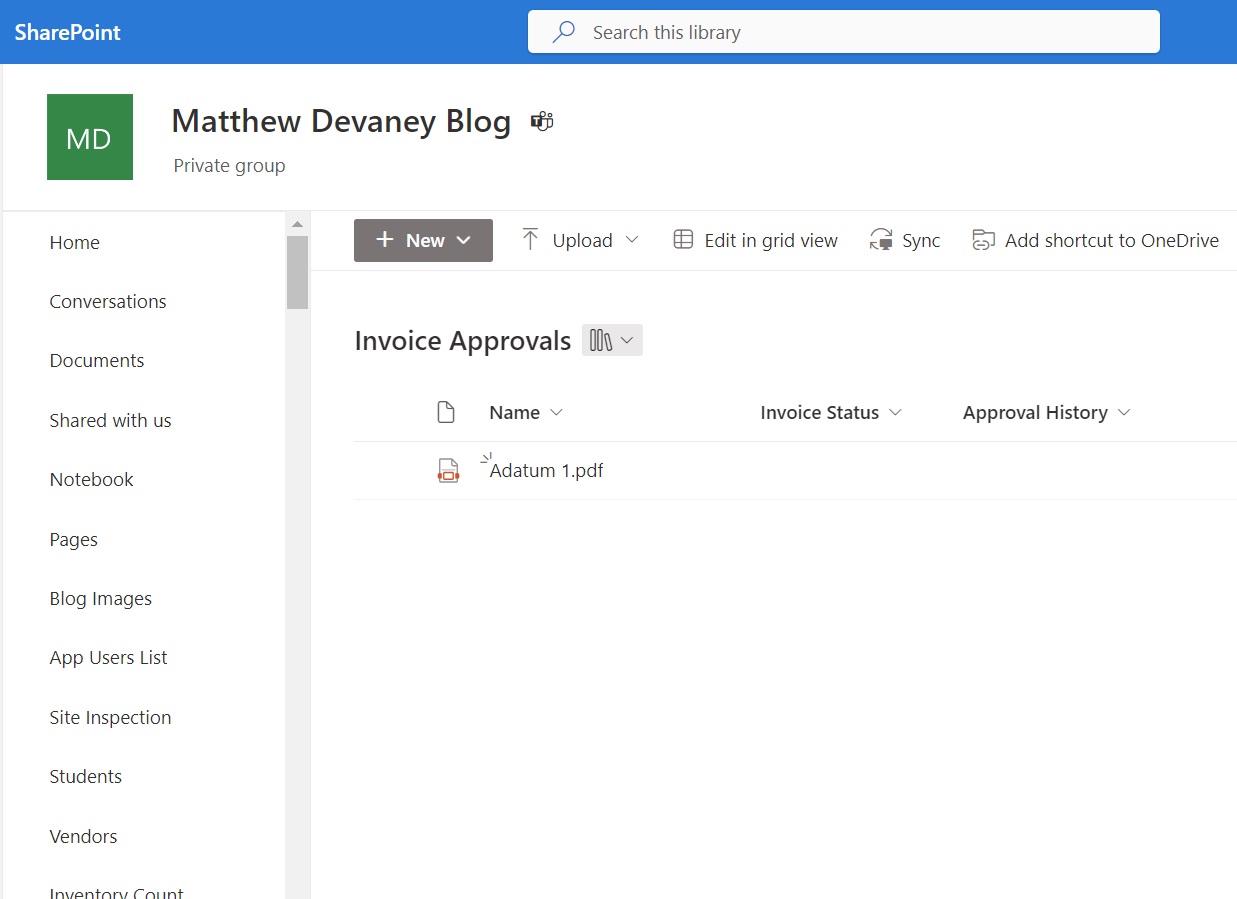Select the Adatum 1.pdf file name
1237x899 pixels.
[x=547, y=470]
